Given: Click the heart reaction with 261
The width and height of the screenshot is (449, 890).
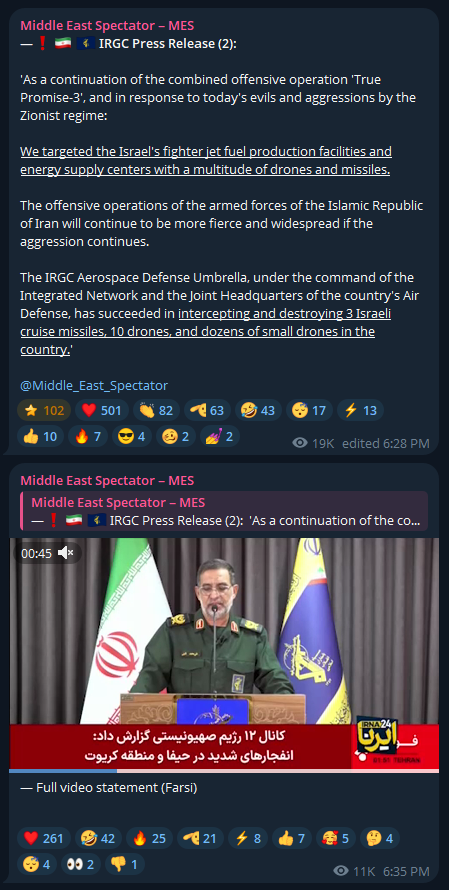Looking at the screenshot, I should [44, 838].
